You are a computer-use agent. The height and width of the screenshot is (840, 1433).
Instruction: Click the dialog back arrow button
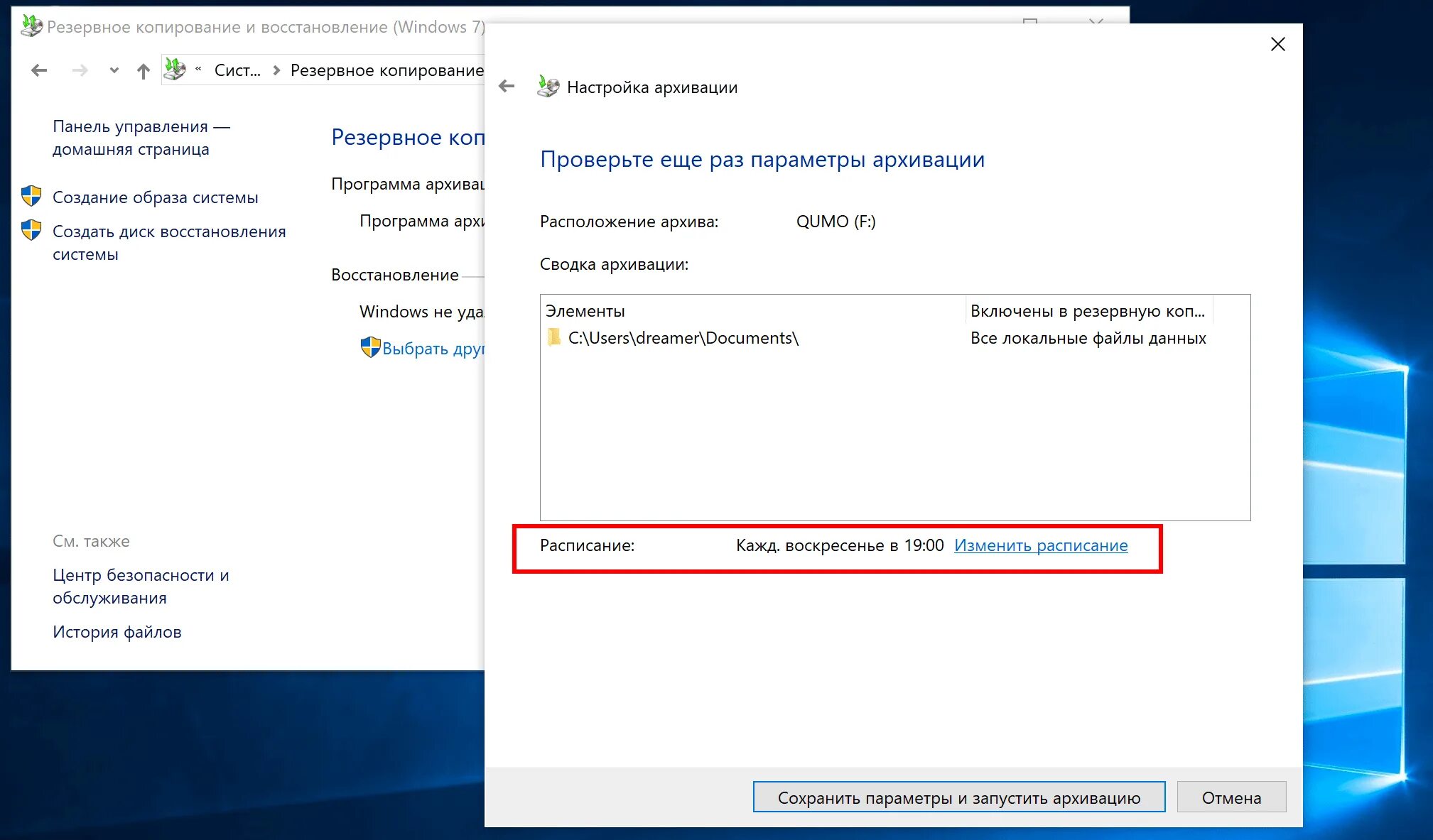(507, 87)
